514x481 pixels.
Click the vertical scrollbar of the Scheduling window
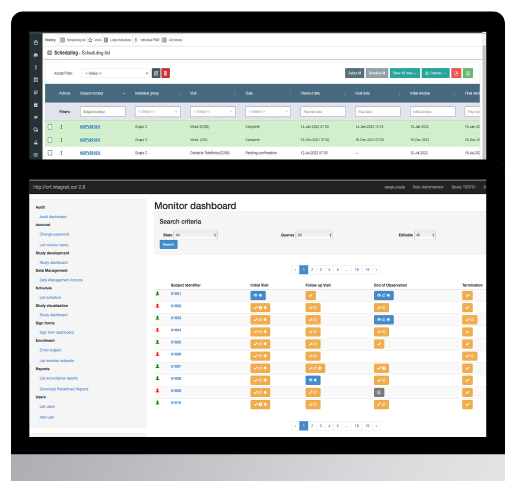point(484,96)
